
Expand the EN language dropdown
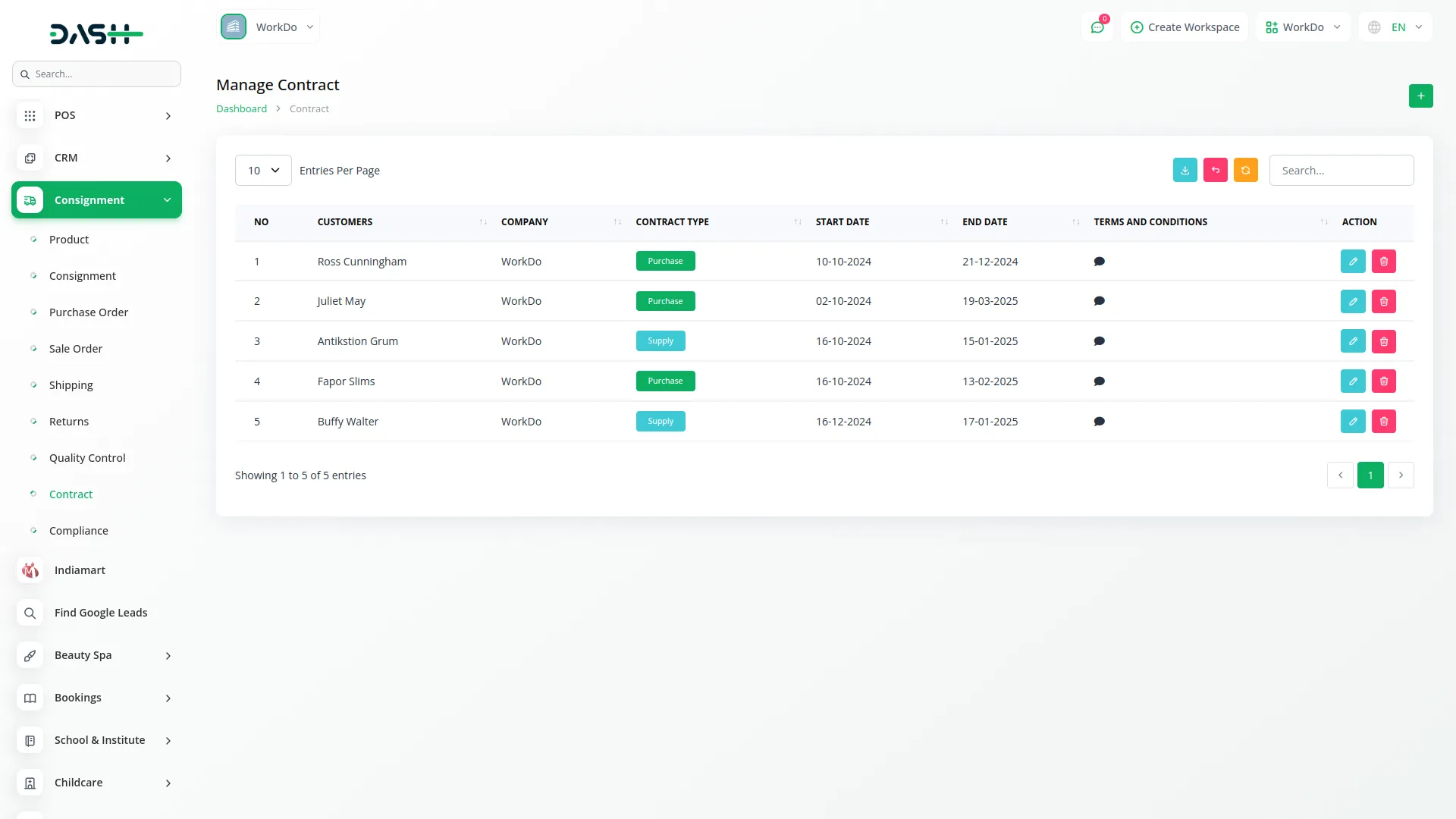click(1396, 27)
